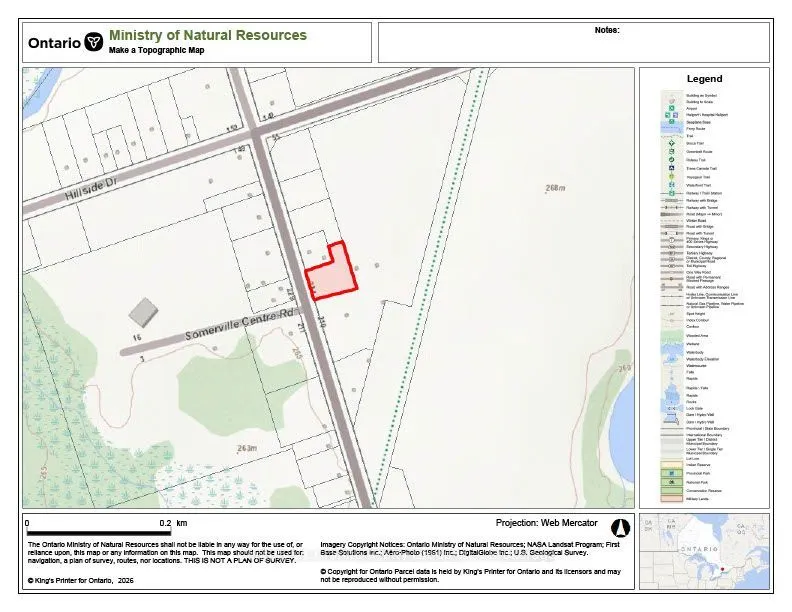Click the Military Lands peach swatch
The image size is (792, 612).
point(672,498)
